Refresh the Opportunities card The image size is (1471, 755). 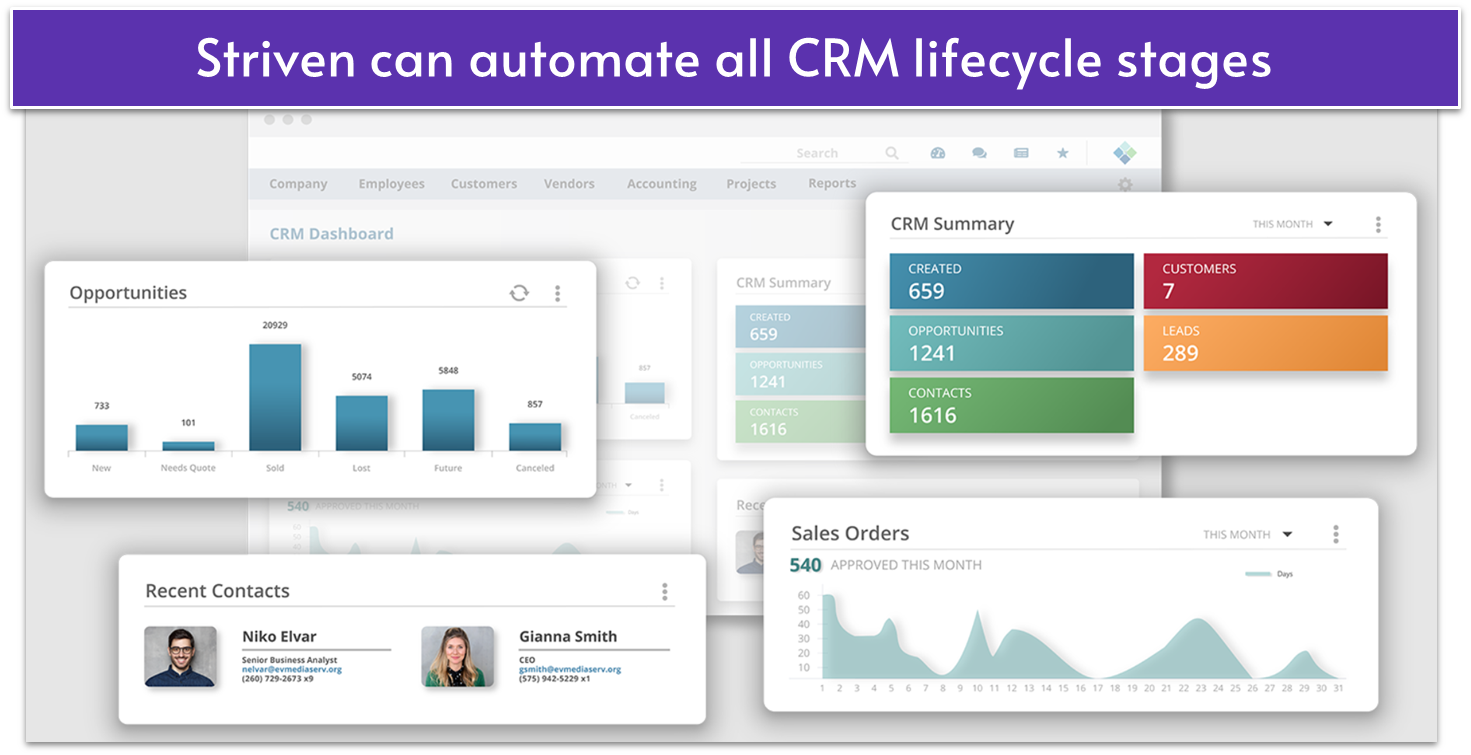pos(519,293)
